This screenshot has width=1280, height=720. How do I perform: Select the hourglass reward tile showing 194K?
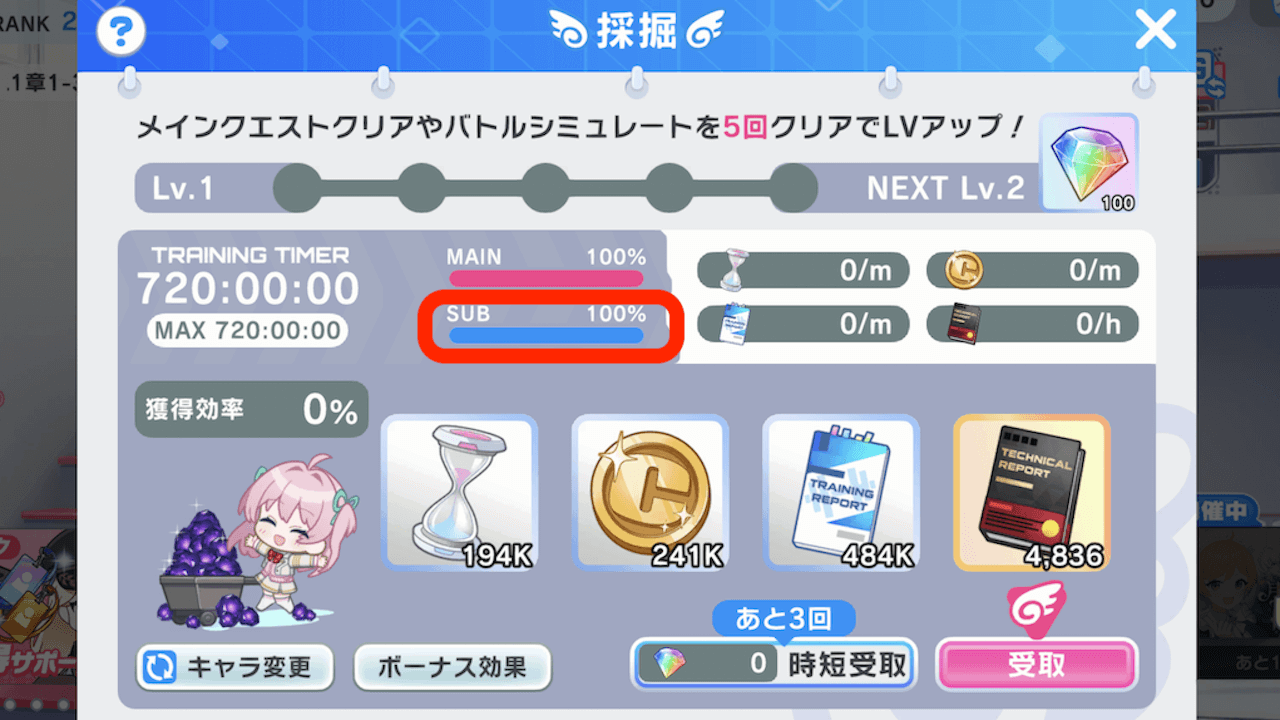pos(460,493)
